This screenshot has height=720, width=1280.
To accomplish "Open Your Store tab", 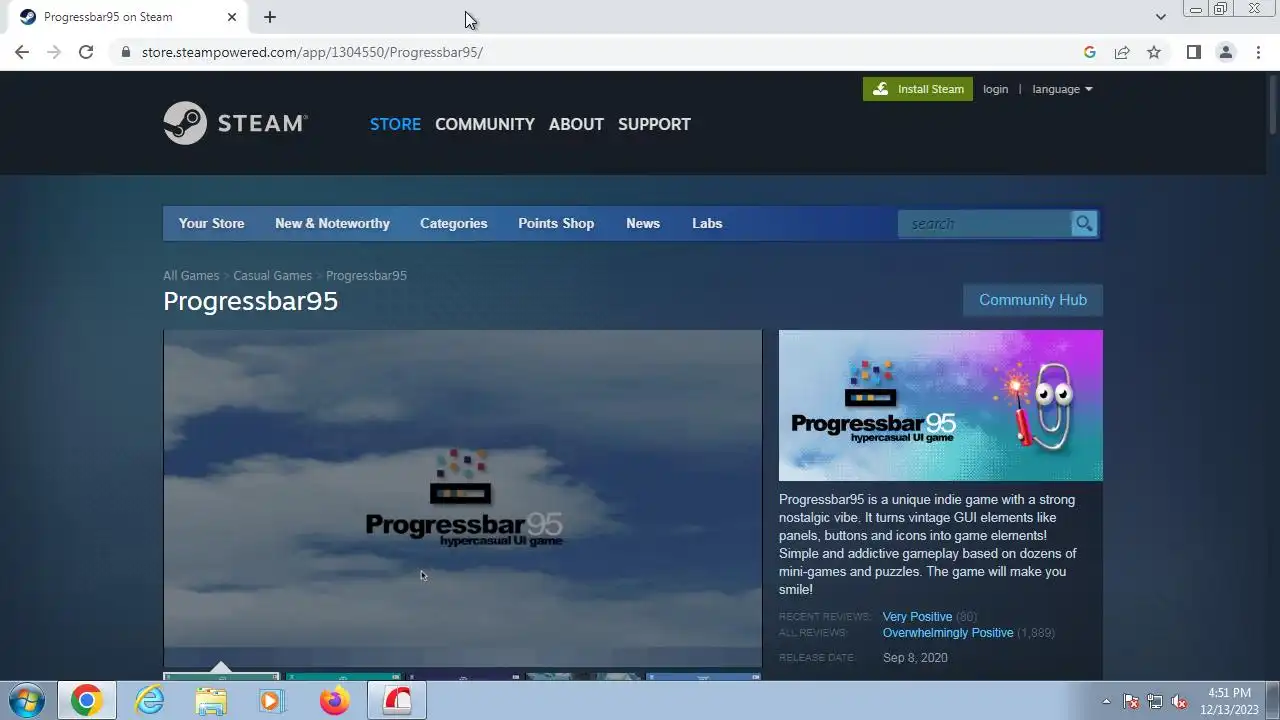I will [211, 223].
